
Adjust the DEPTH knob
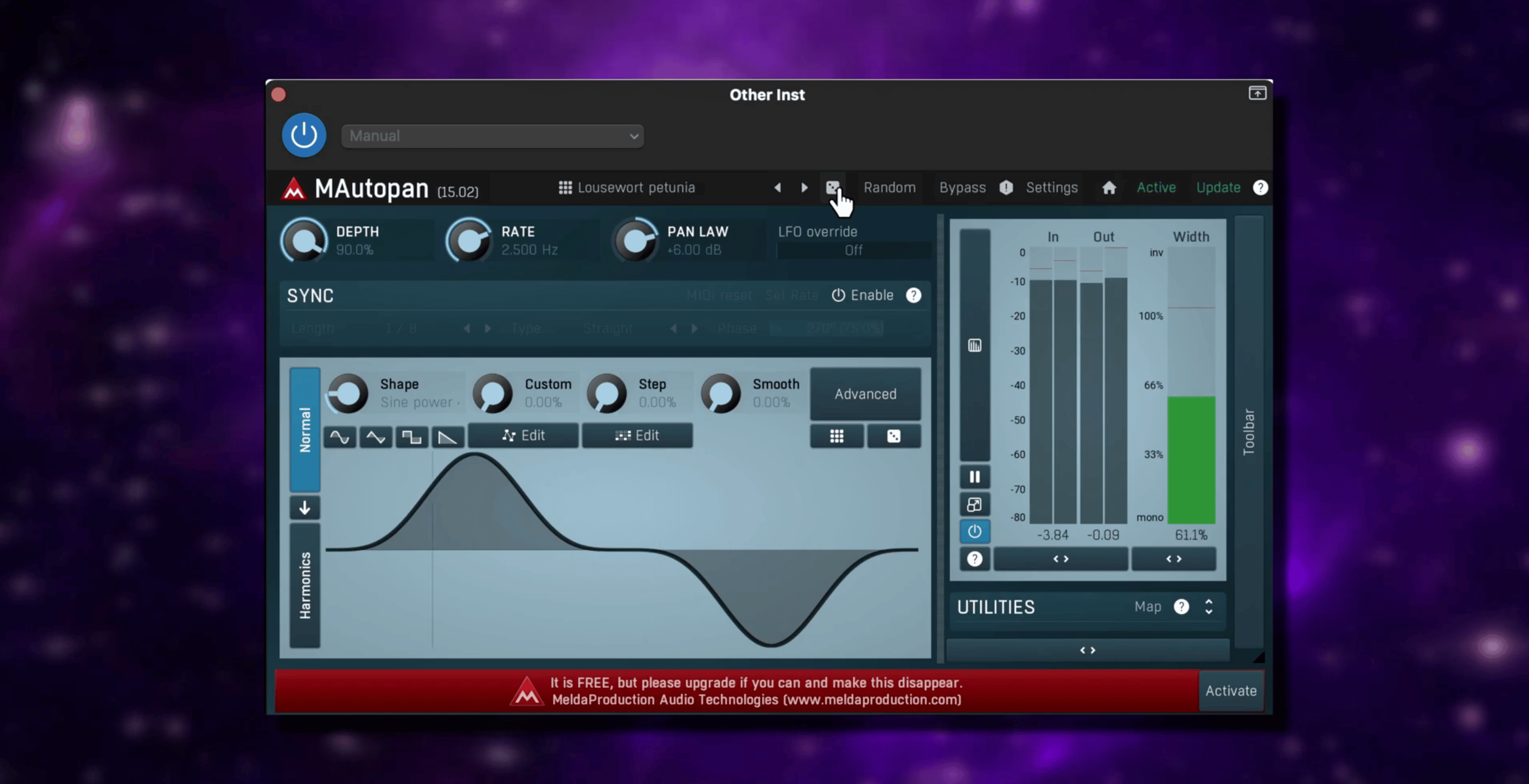(304, 241)
